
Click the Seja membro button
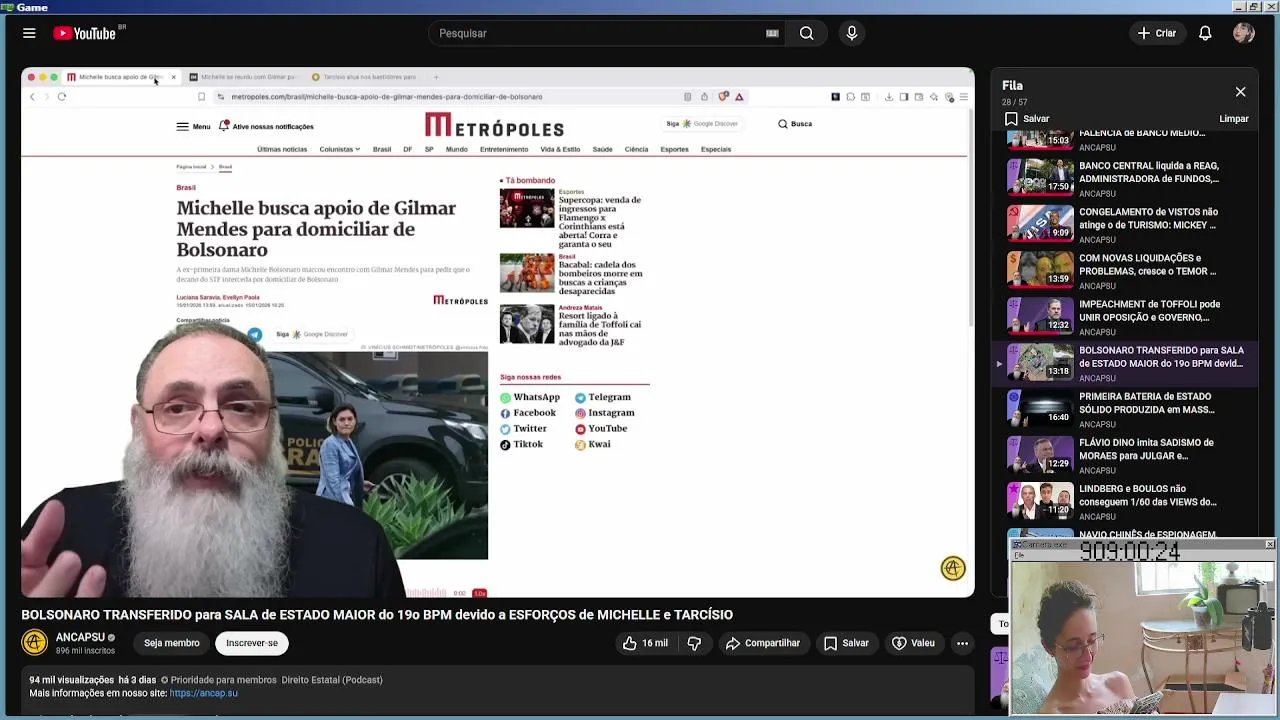(171, 643)
